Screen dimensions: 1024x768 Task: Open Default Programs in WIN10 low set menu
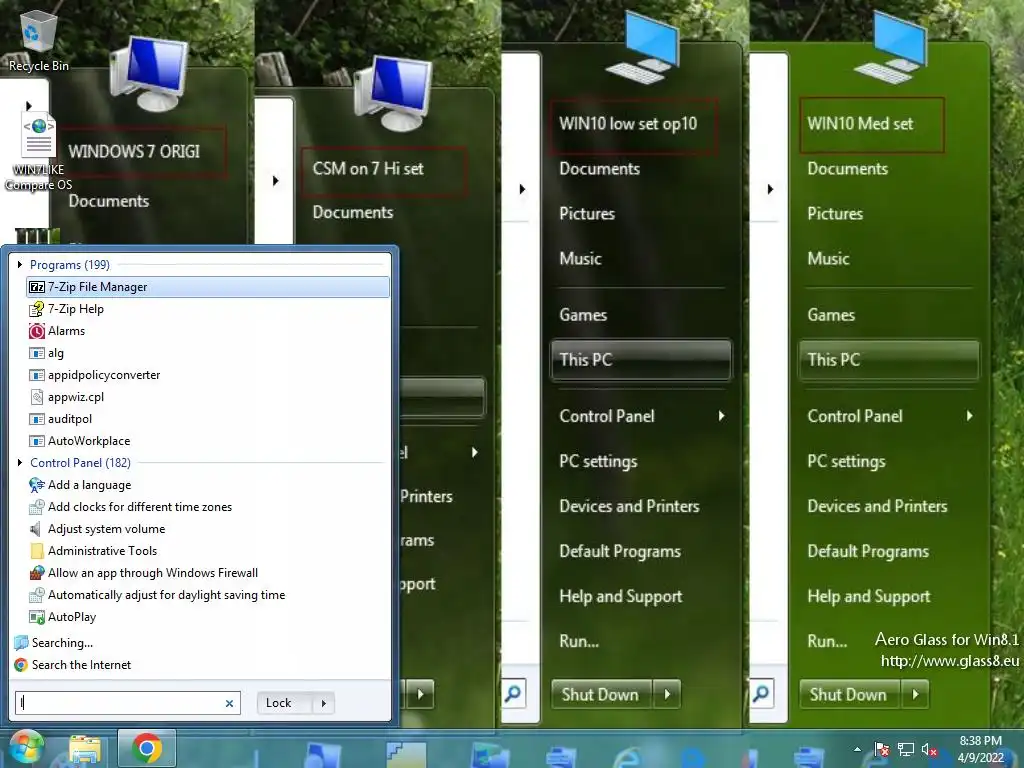click(620, 551)
